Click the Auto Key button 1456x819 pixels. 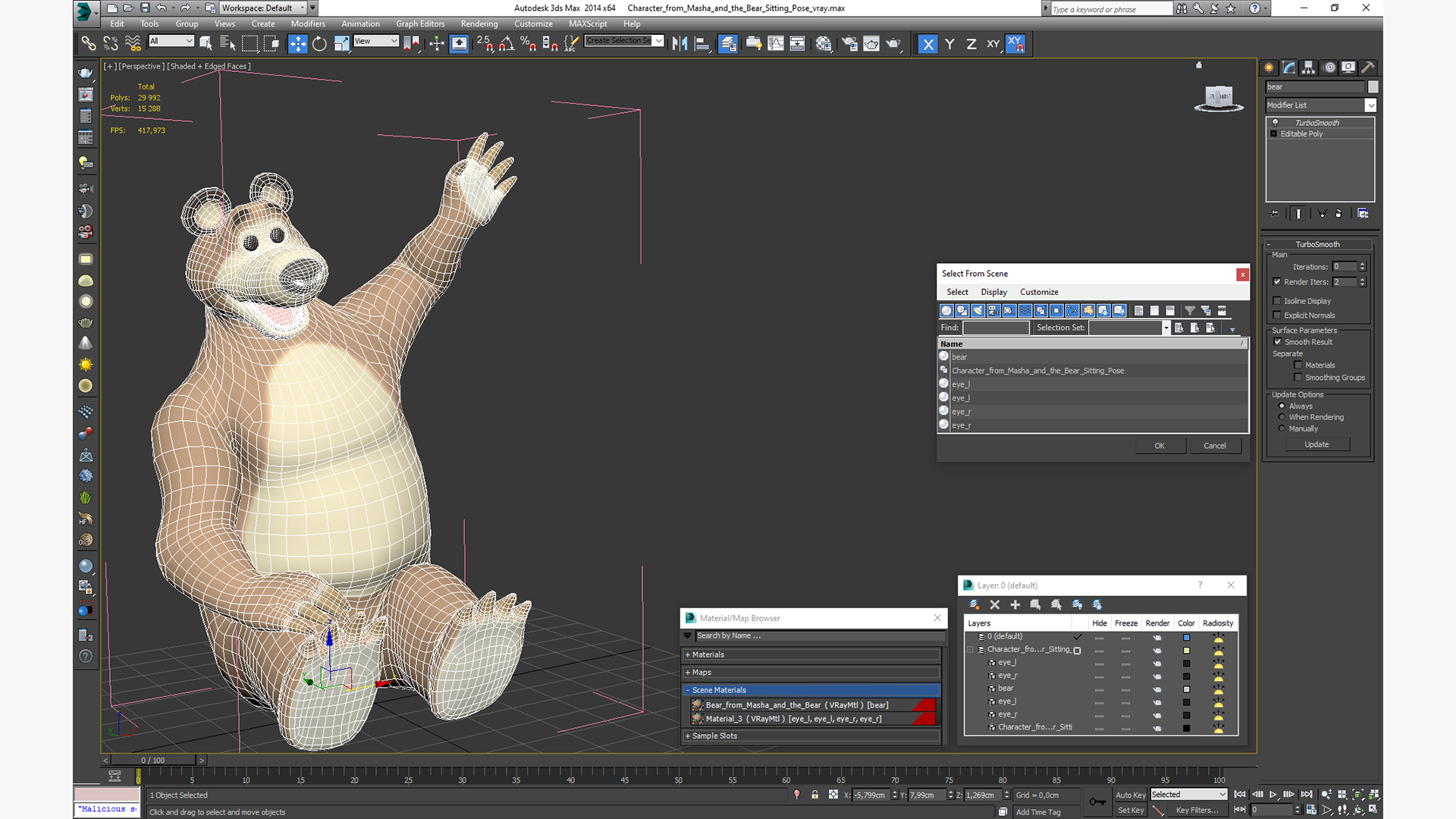(x=1130, y=795)
